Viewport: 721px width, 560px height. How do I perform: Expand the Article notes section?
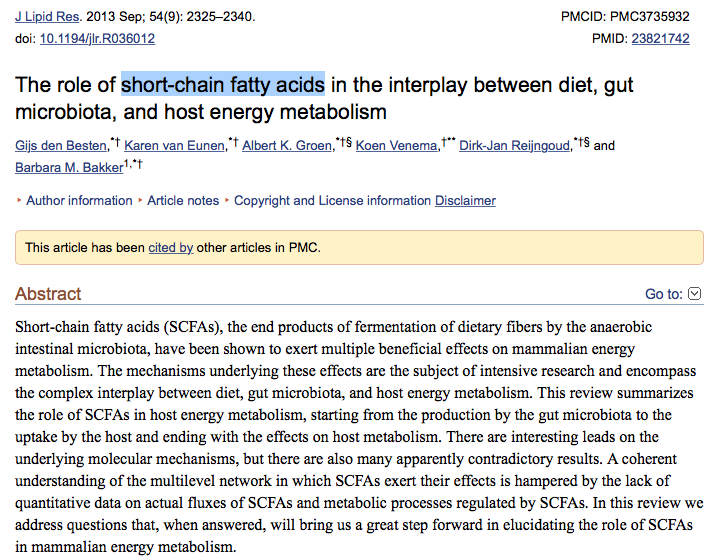coord(183,200)
